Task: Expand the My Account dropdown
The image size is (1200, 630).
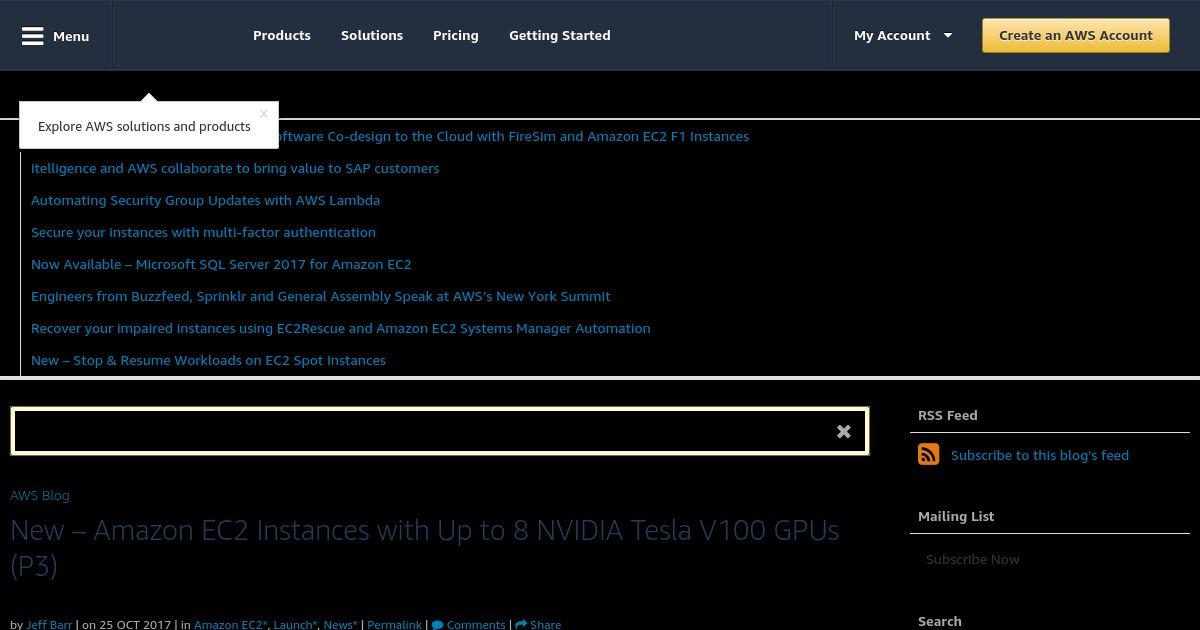Action: pyautogui.click(x=903, y=35)
